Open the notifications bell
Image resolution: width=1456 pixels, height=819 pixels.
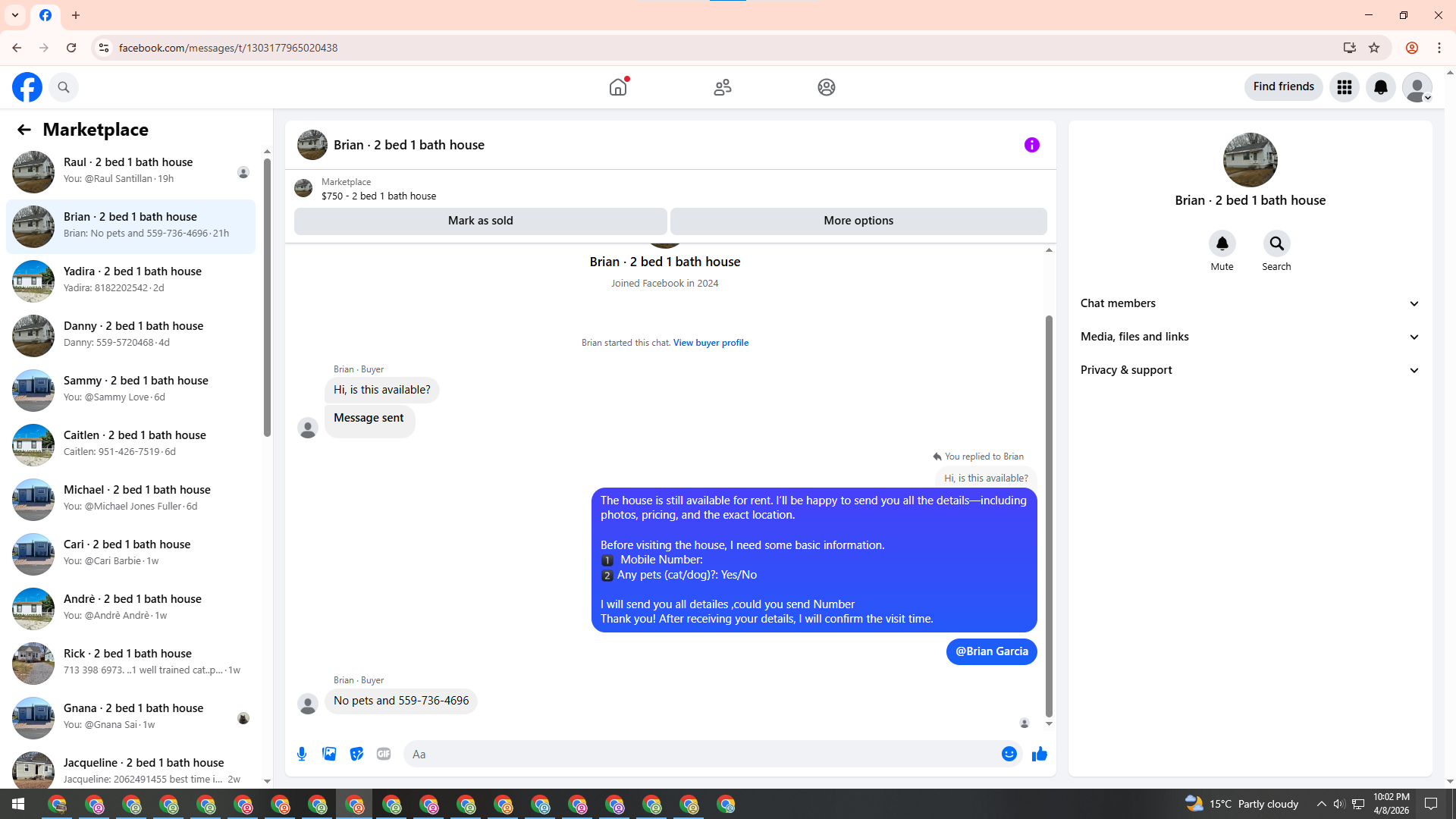tap(1380, 87)
